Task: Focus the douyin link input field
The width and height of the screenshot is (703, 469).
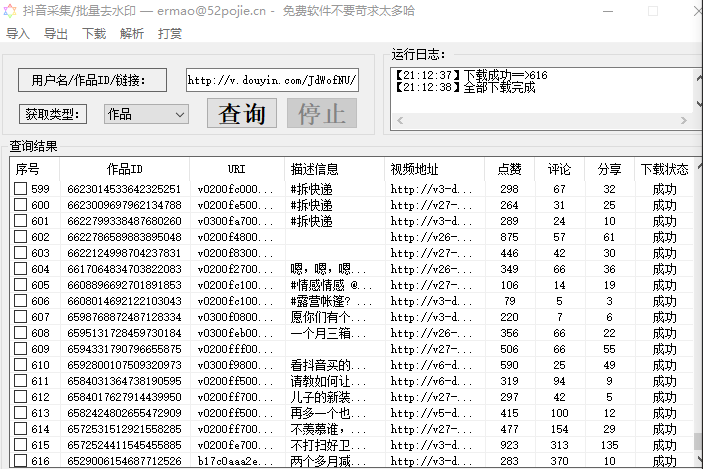Action: 272,80
